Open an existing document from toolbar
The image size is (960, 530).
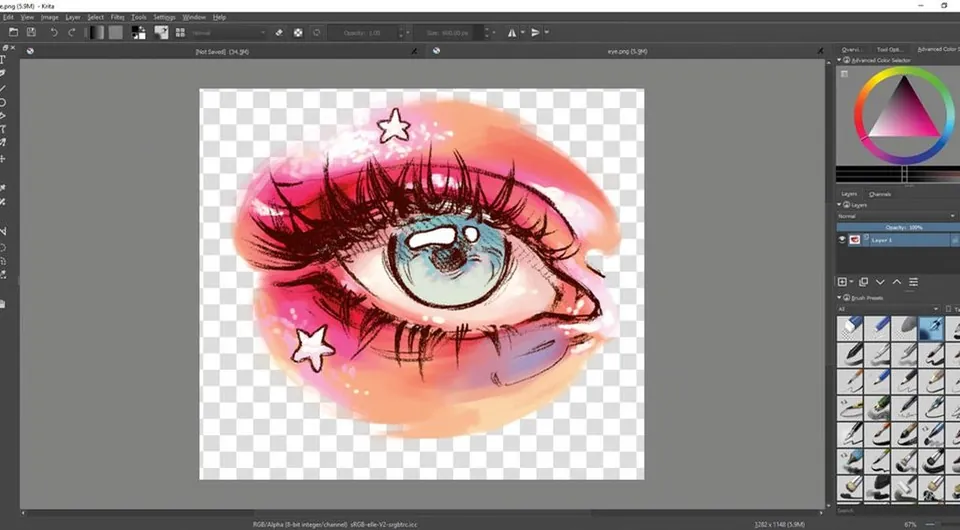point(13,32)
